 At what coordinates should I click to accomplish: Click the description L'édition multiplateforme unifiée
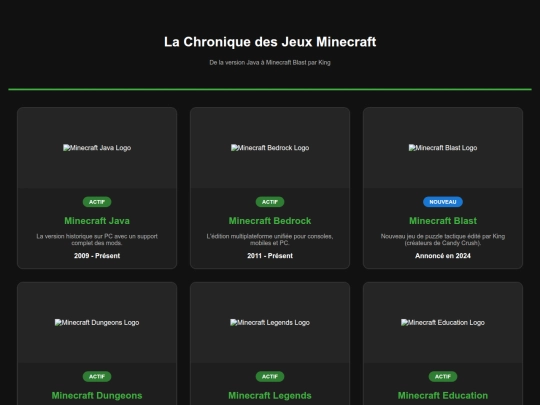click(x=270, y=240)
